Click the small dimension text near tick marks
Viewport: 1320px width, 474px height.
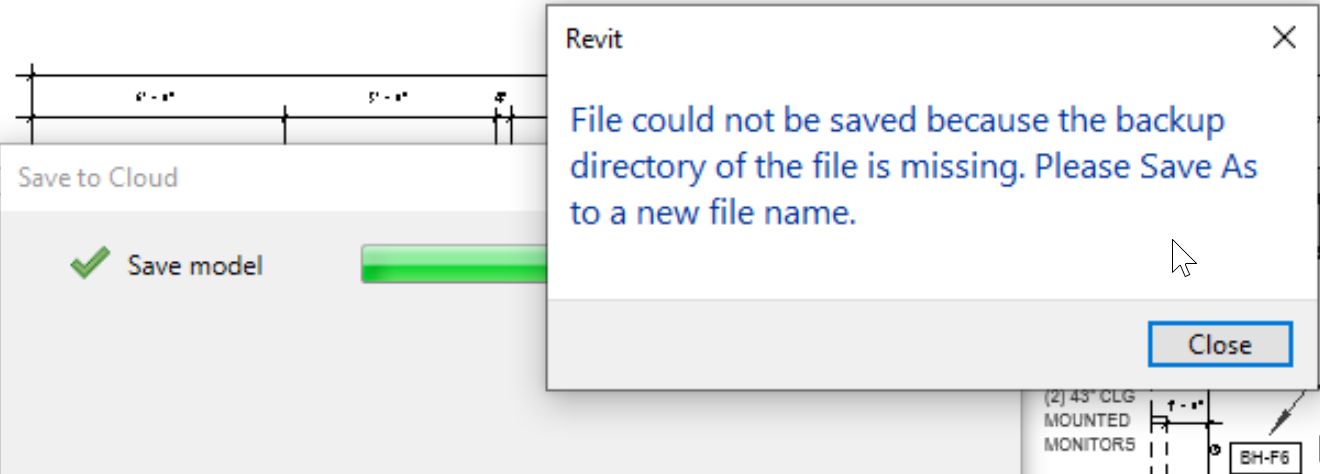(500, 97)
